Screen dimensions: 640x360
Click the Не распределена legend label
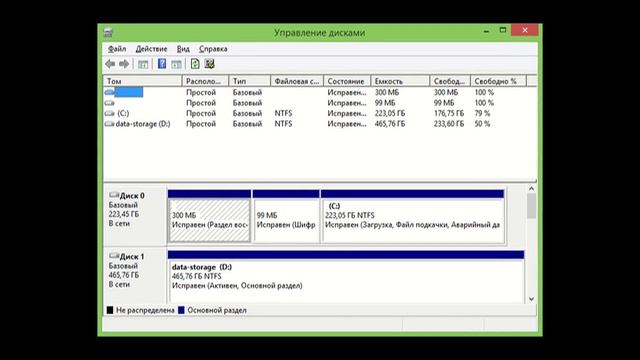[x=145, y=310]
